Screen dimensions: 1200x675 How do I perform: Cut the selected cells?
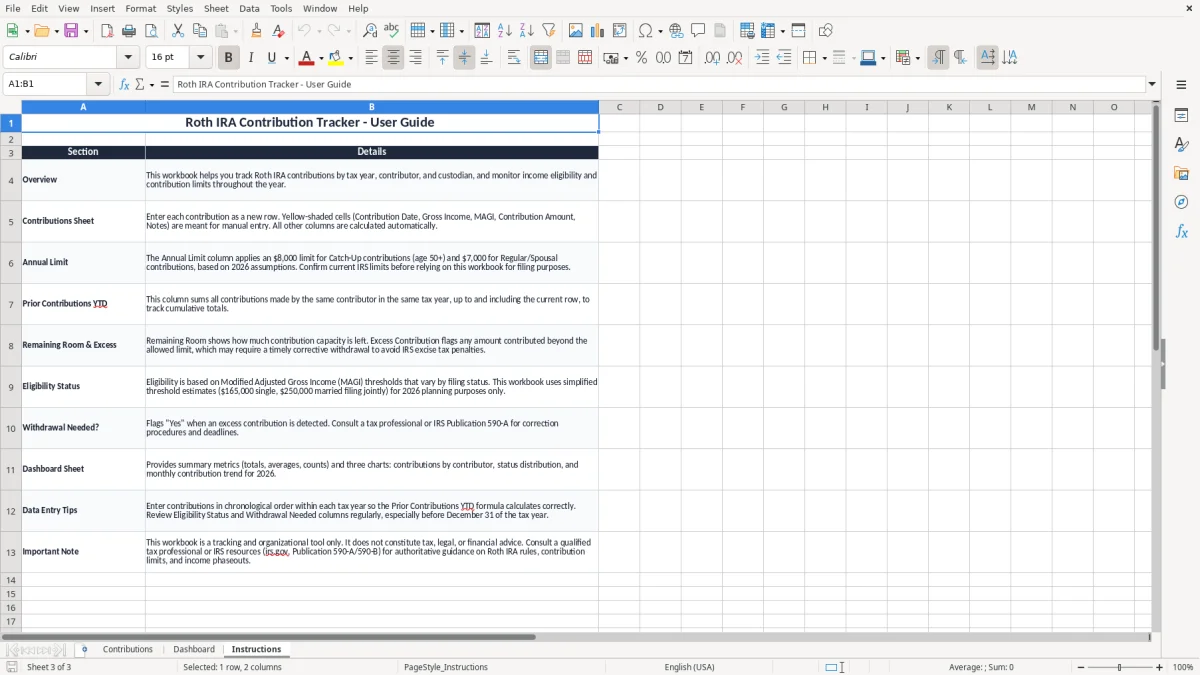(178, 31)
